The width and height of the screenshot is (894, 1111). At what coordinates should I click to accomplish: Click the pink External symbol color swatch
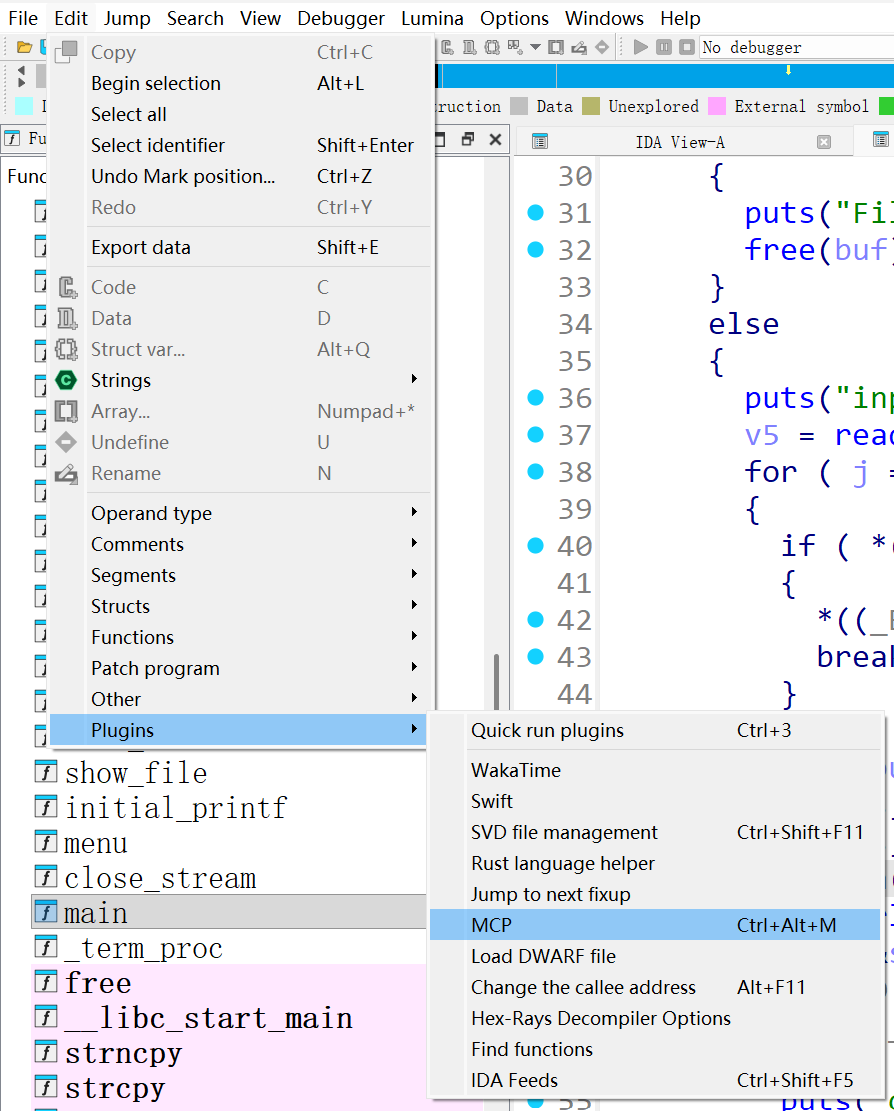point(717,106)
